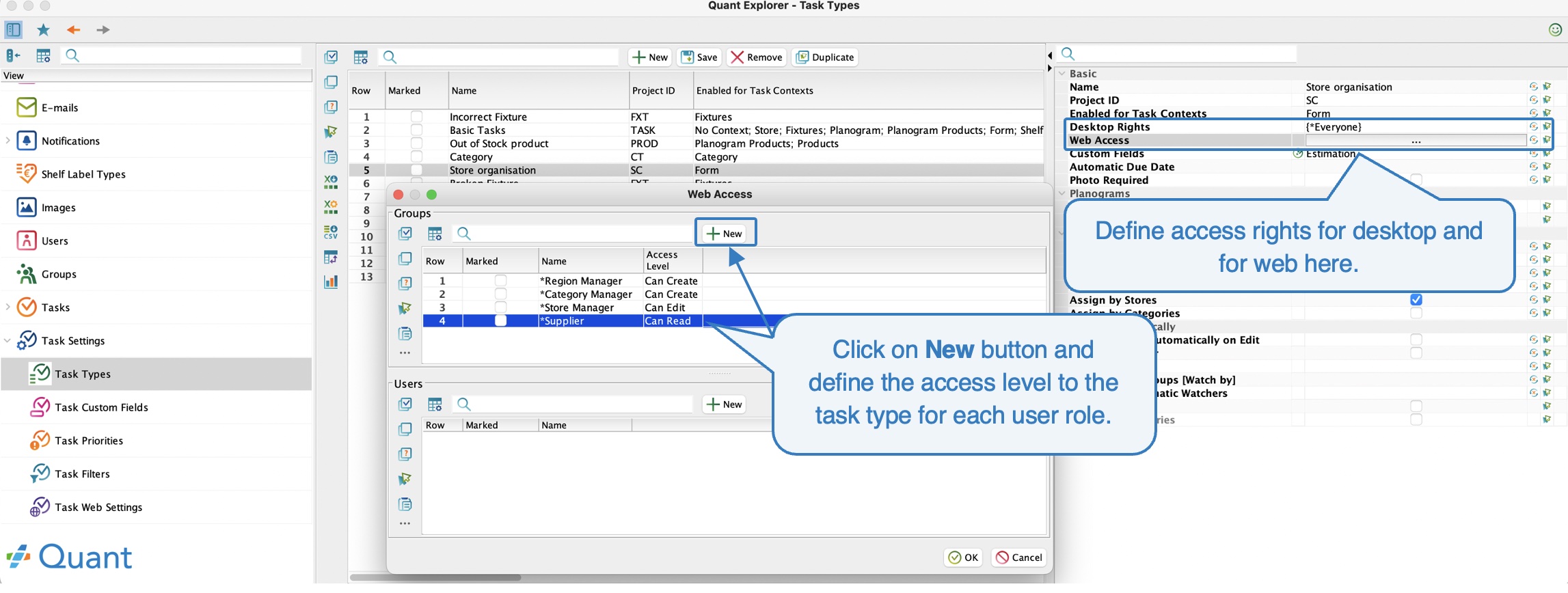Select Task Priorities item
This screenshot has height=593, width=1568.
[x=89, y=441]
